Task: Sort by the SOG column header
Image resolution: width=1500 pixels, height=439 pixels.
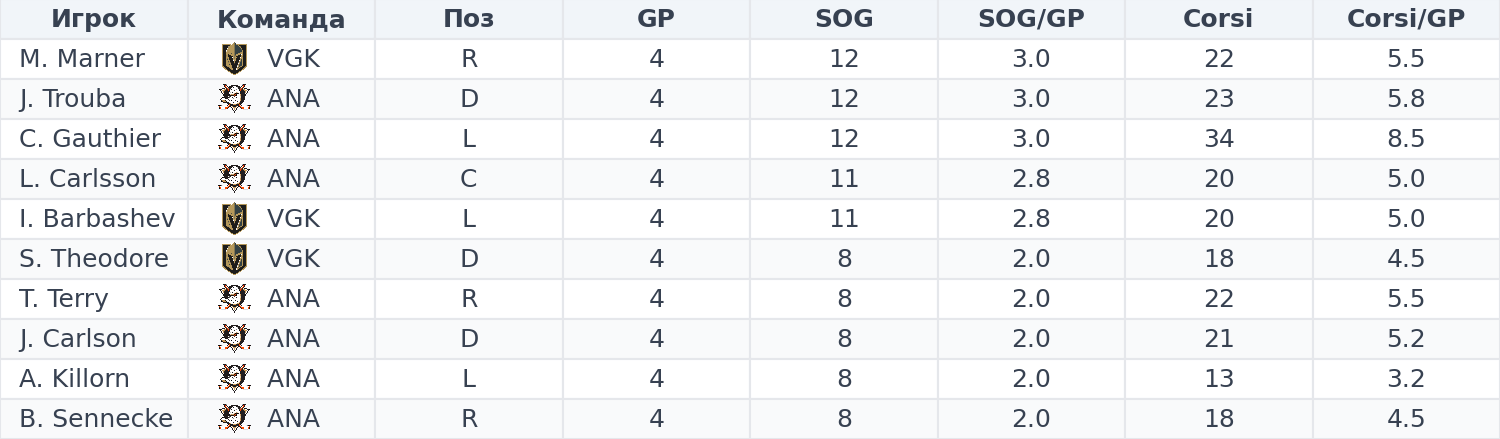Action: [844, 19]
